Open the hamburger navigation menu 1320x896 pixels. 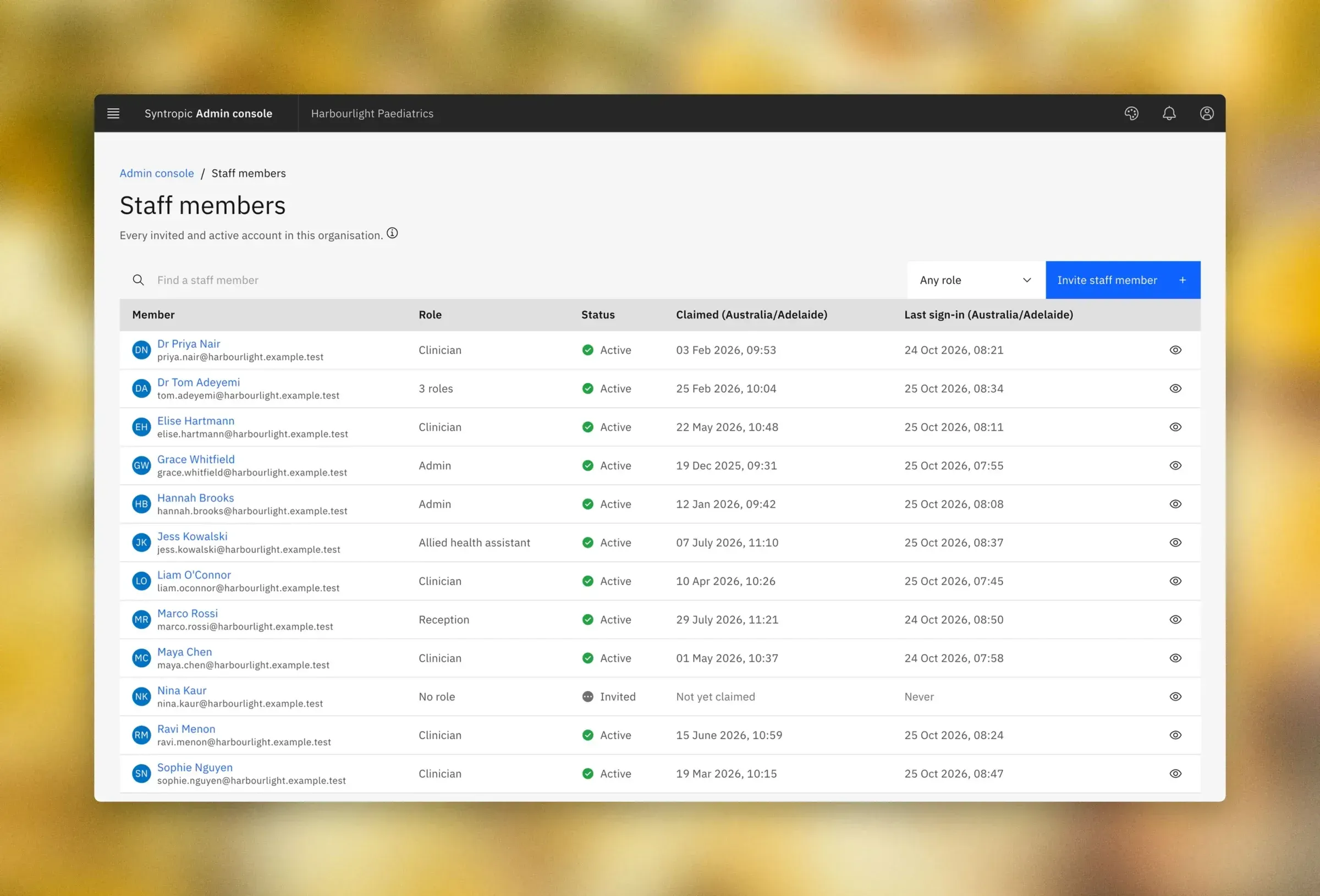(x=113, y=114)
